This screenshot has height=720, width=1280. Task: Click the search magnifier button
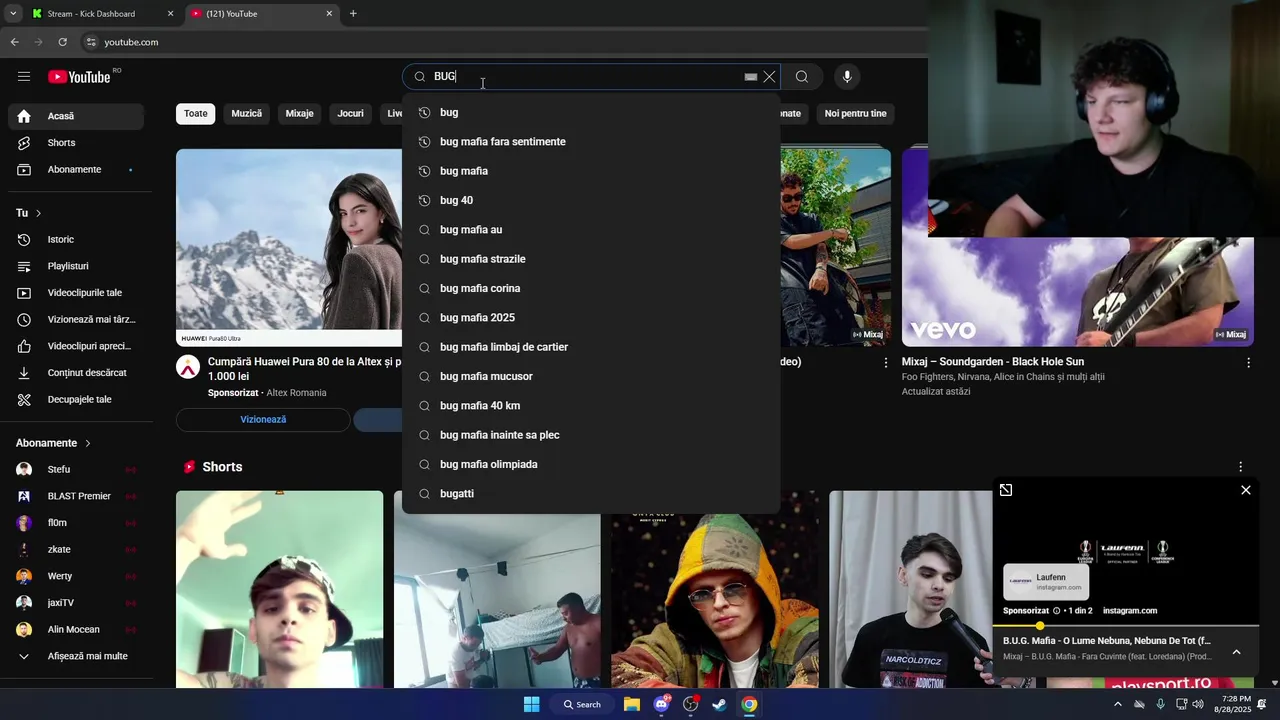click(x=802, y=77)
